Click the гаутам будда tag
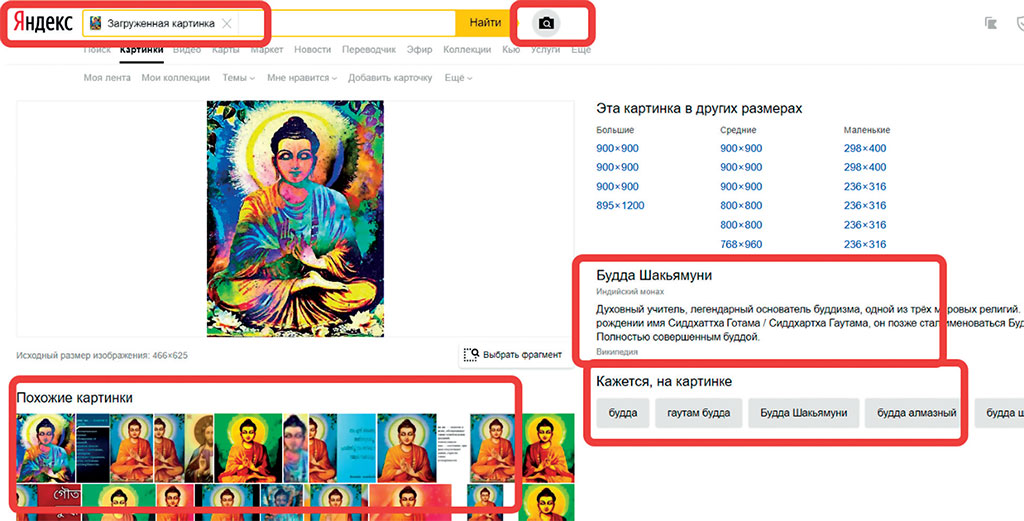1024x521 pixels. point(699,413)
